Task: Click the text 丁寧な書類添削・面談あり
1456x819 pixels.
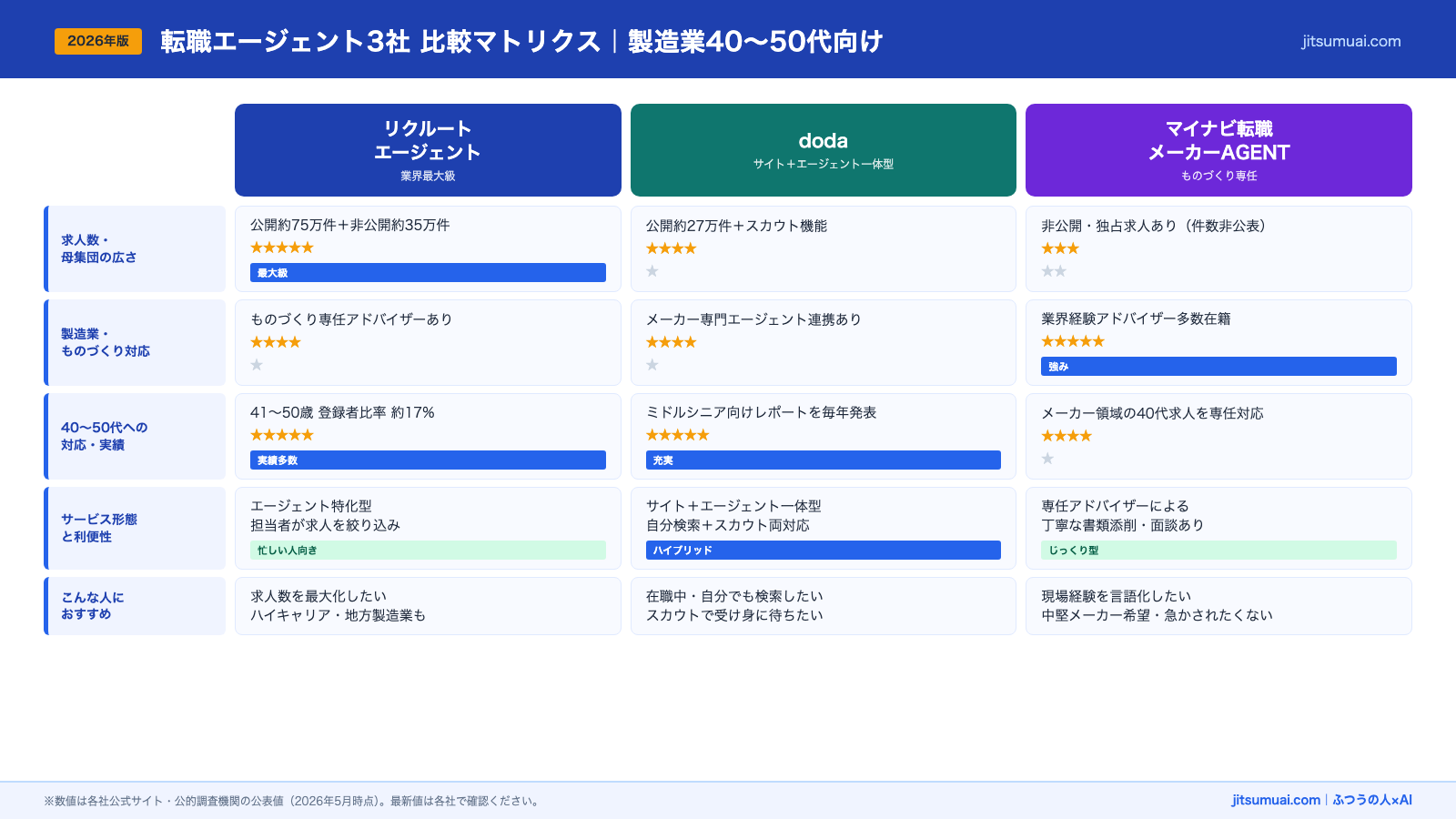Action: click(x=1123, y=525)
